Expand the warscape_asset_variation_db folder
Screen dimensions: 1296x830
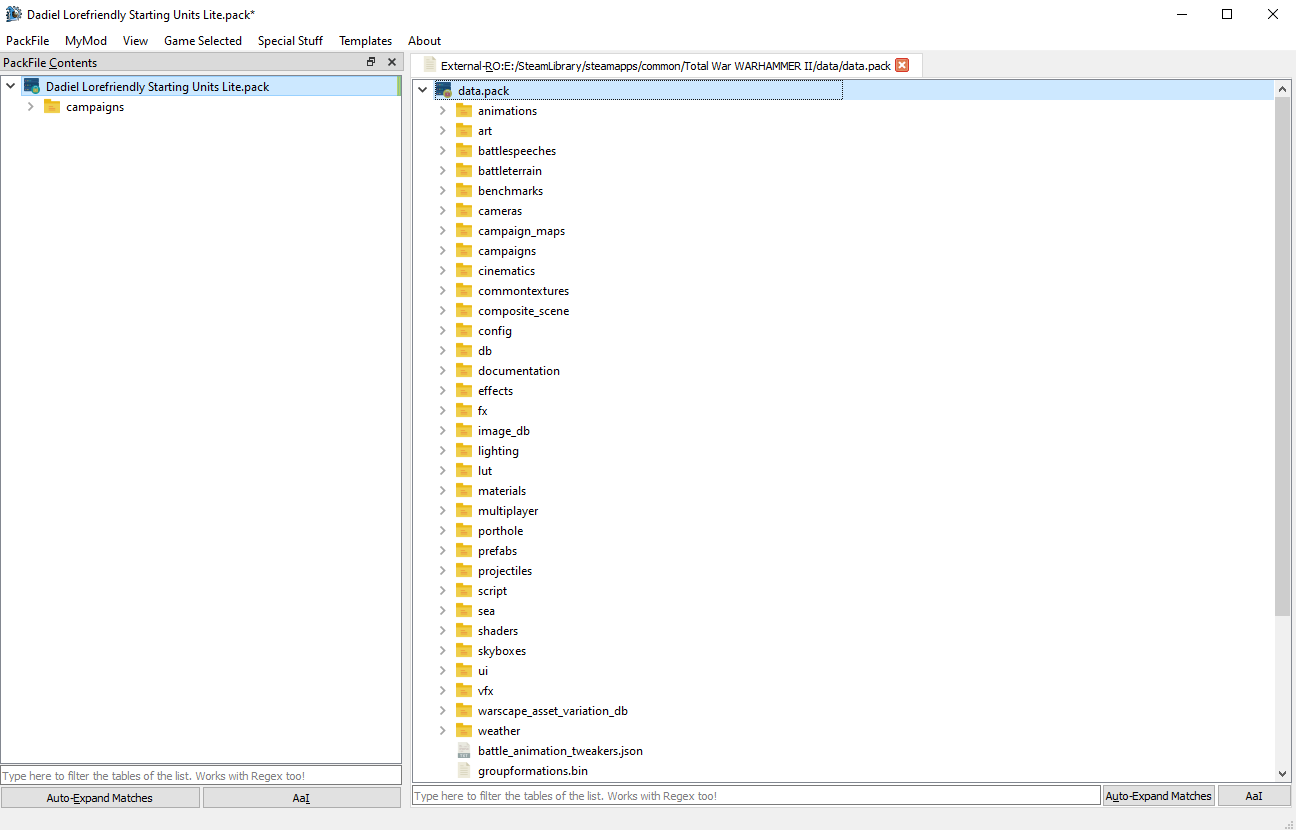[443, 711]
